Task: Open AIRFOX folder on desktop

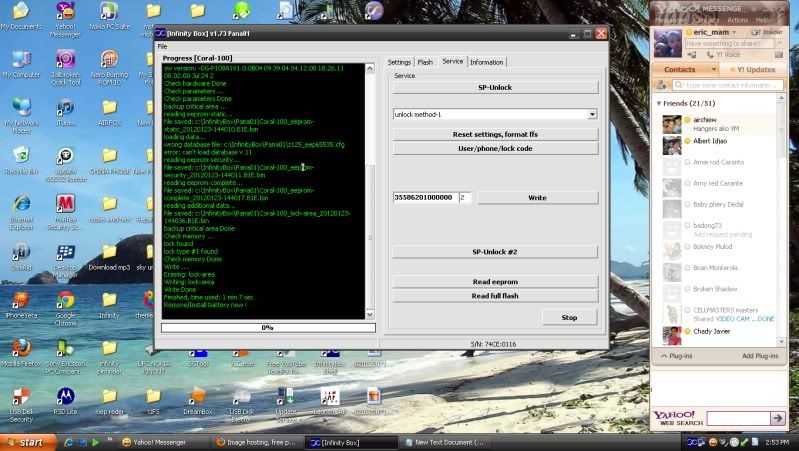Action: (x=109, y=112)
